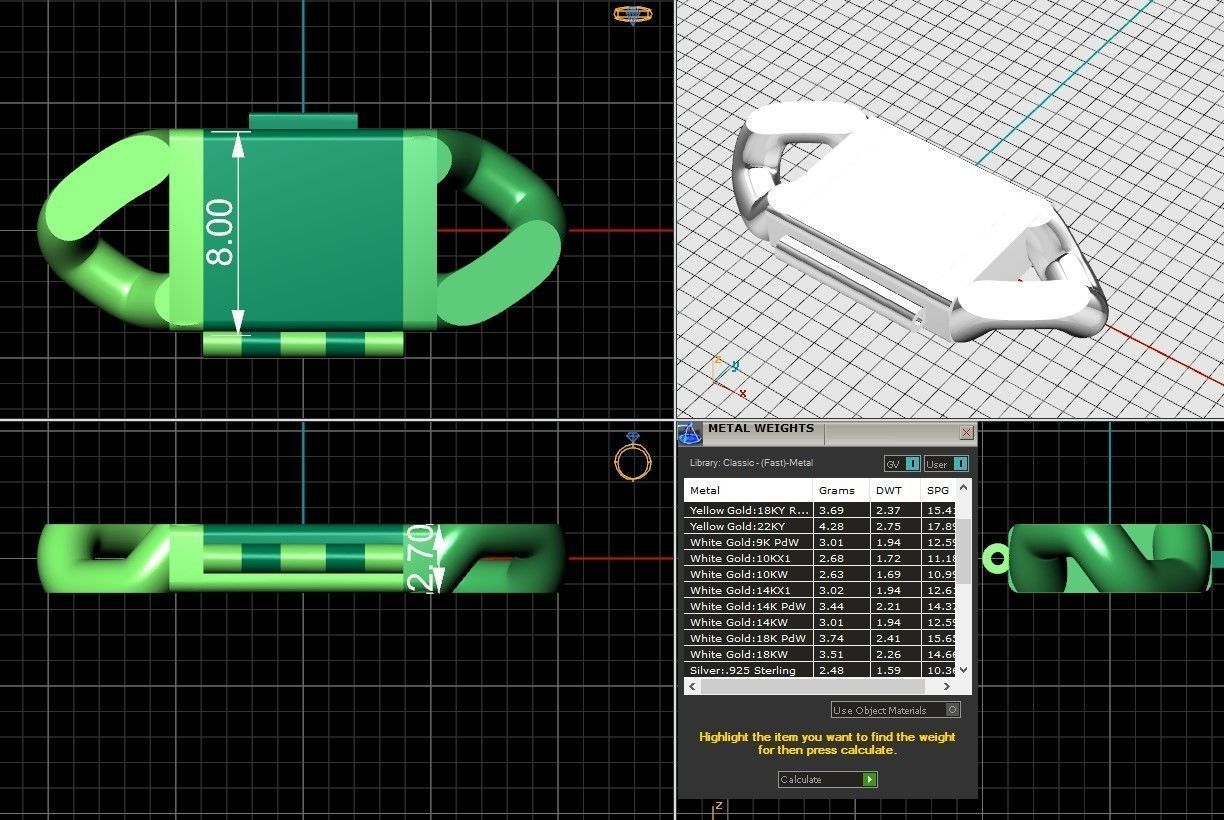Screen dimensions: 1224x820
Task: Click the 1.59 DWT cell
Action: [x=895, y=670]
